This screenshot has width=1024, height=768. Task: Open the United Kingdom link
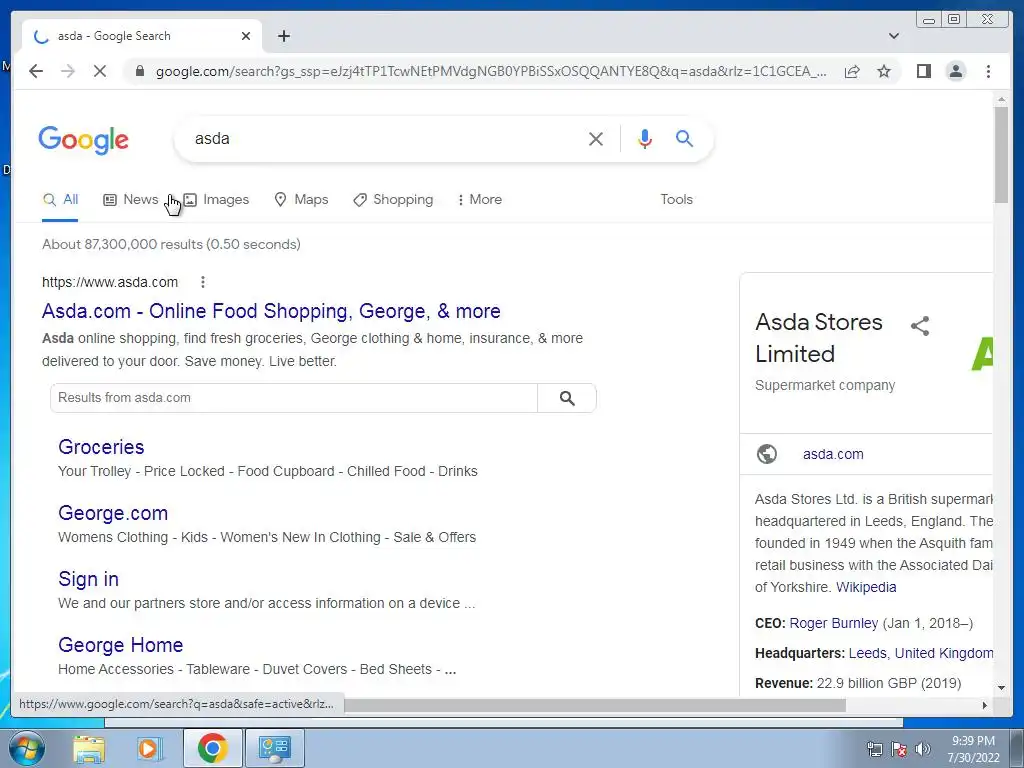point(944,653)
